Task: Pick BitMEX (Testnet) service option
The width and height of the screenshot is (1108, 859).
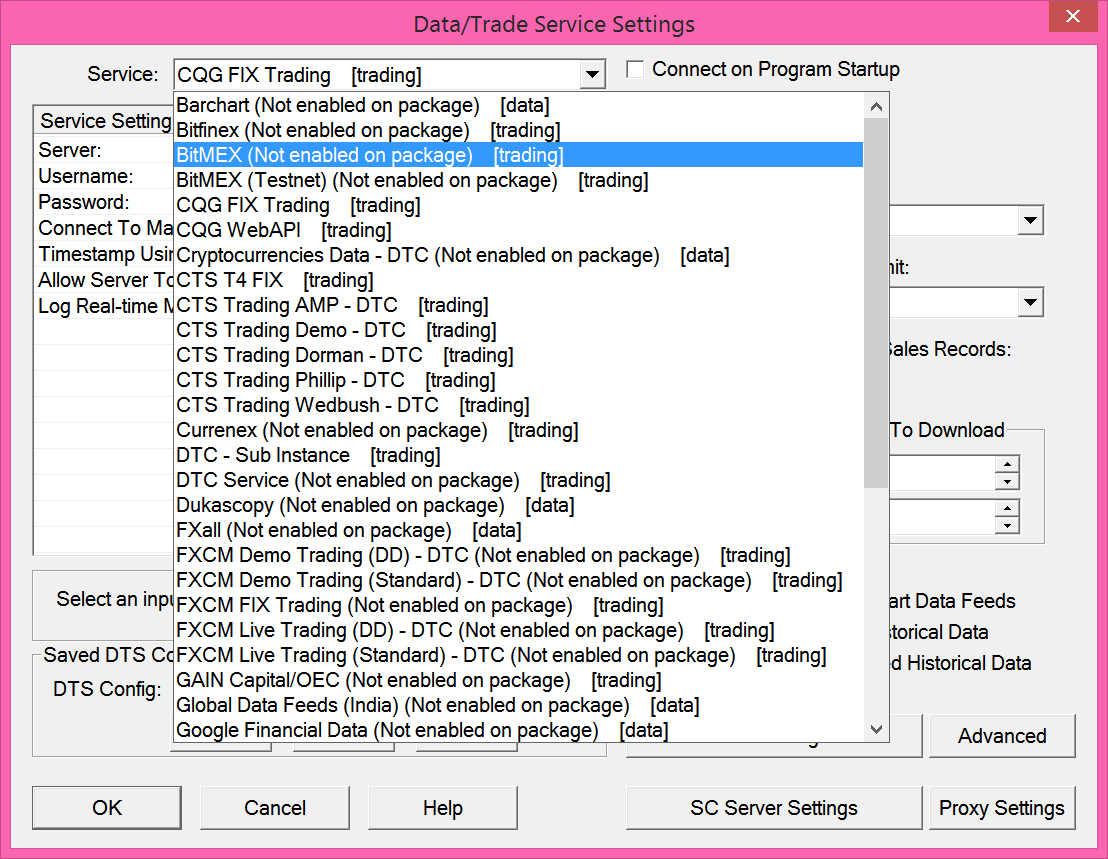Action: tap(518, 180)
